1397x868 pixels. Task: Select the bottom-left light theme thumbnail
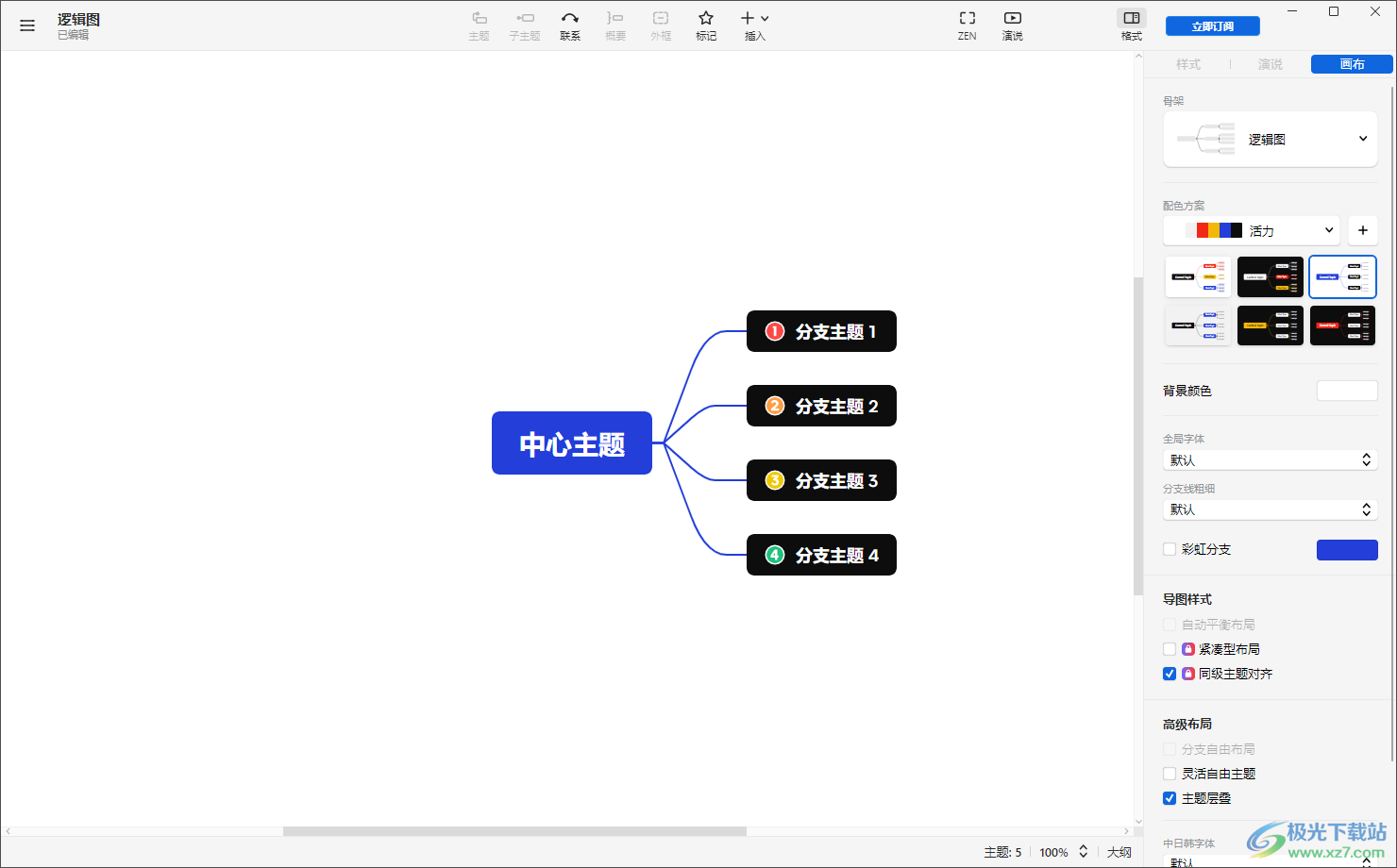point(1198,325)
